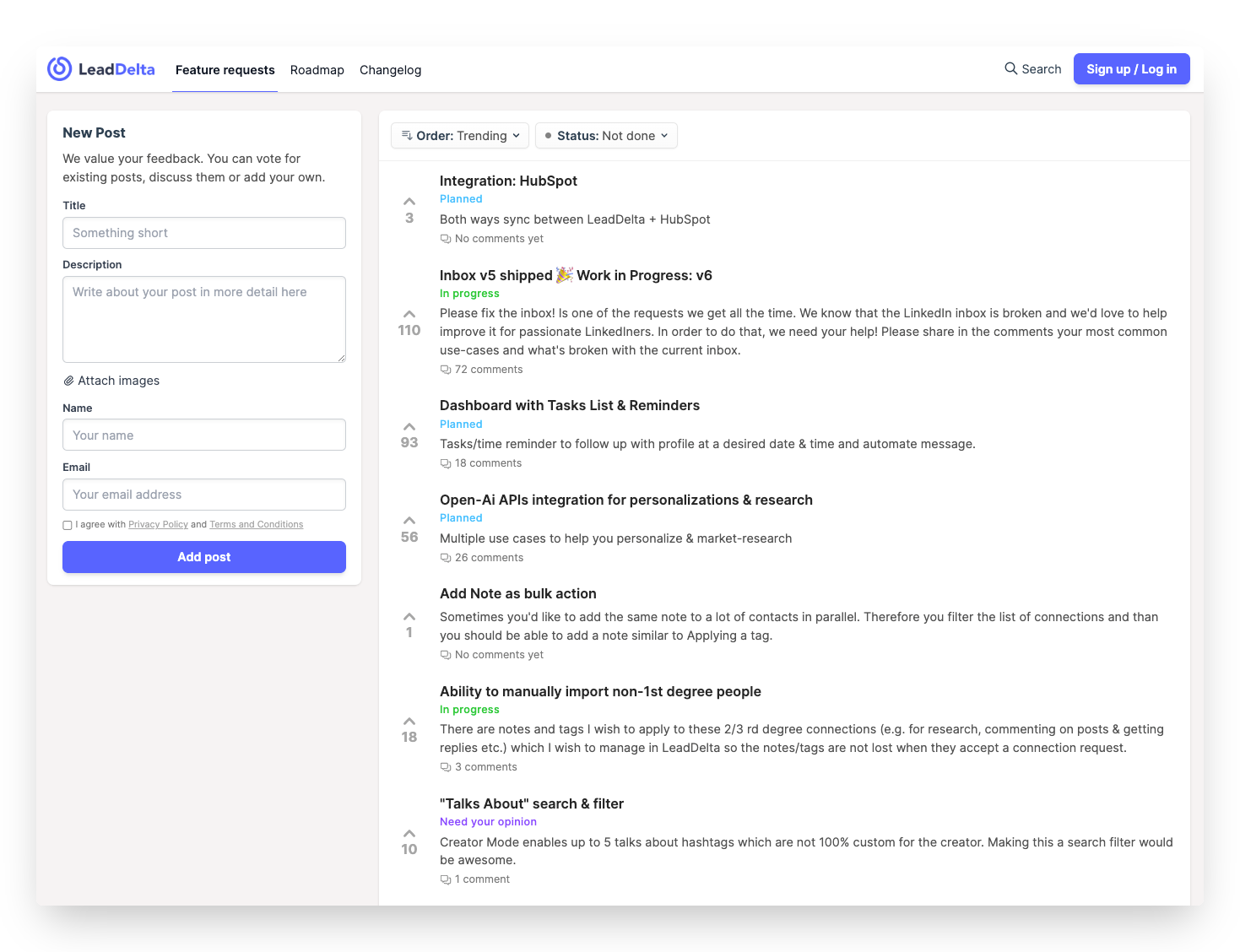Click the Title input field
Viewport: 1240px width, 952px height.
pos(203,233)
